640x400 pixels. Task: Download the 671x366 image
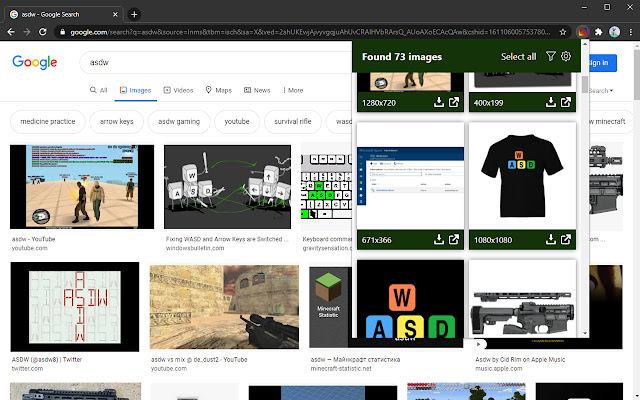[439, 239]
